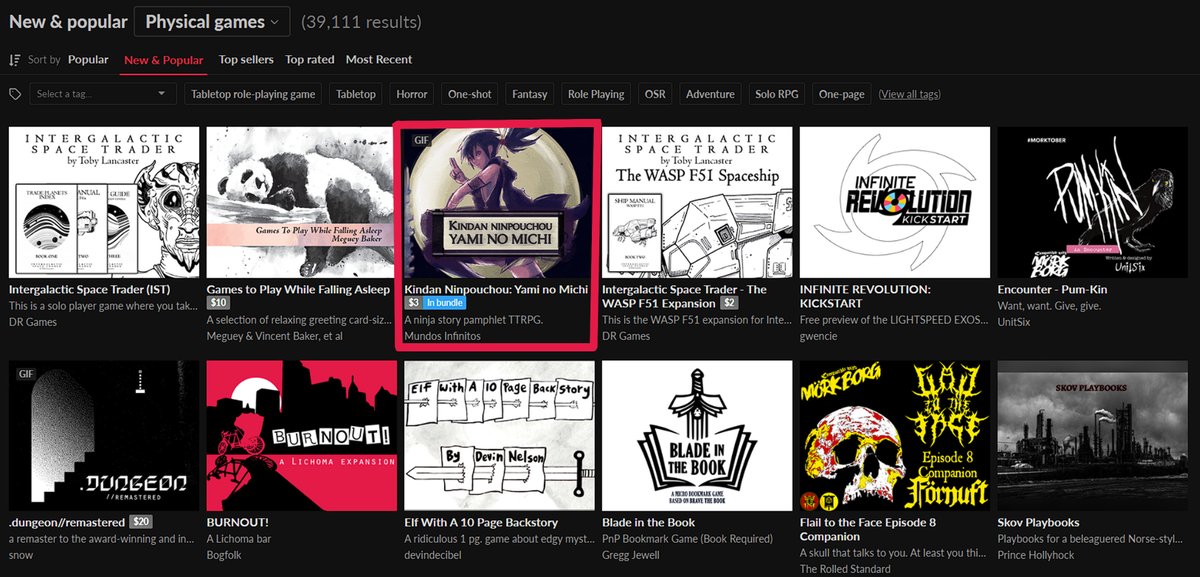Screen dimensions: 1200x577
Task: Click the $20 price tag on .dungeon//remastered
Action: tap(141, 522)
